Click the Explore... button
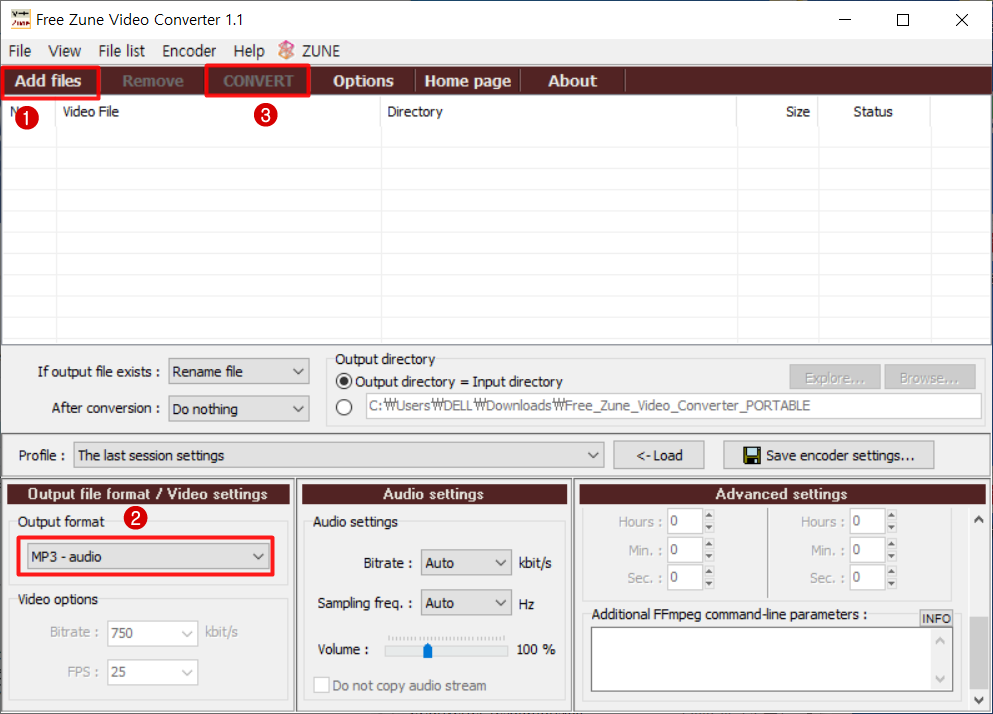 835,378
